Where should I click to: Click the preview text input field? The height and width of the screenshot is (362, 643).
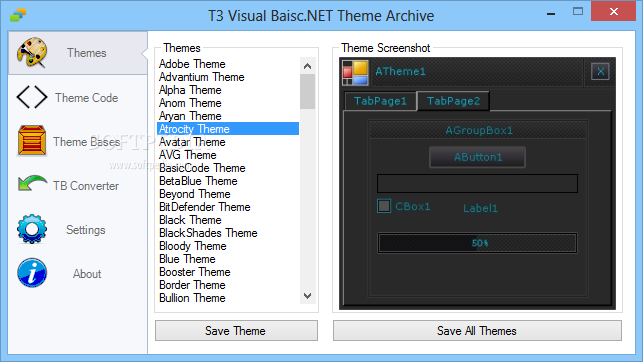(477, 183)
